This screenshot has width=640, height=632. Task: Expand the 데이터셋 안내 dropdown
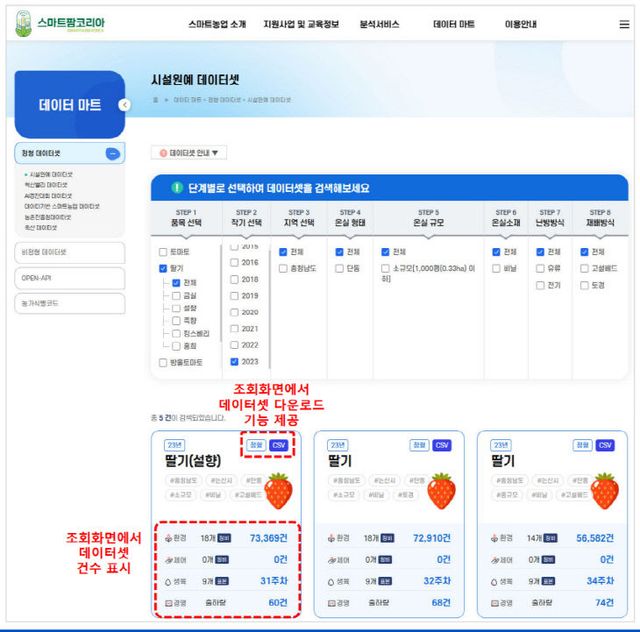[189, 153]
